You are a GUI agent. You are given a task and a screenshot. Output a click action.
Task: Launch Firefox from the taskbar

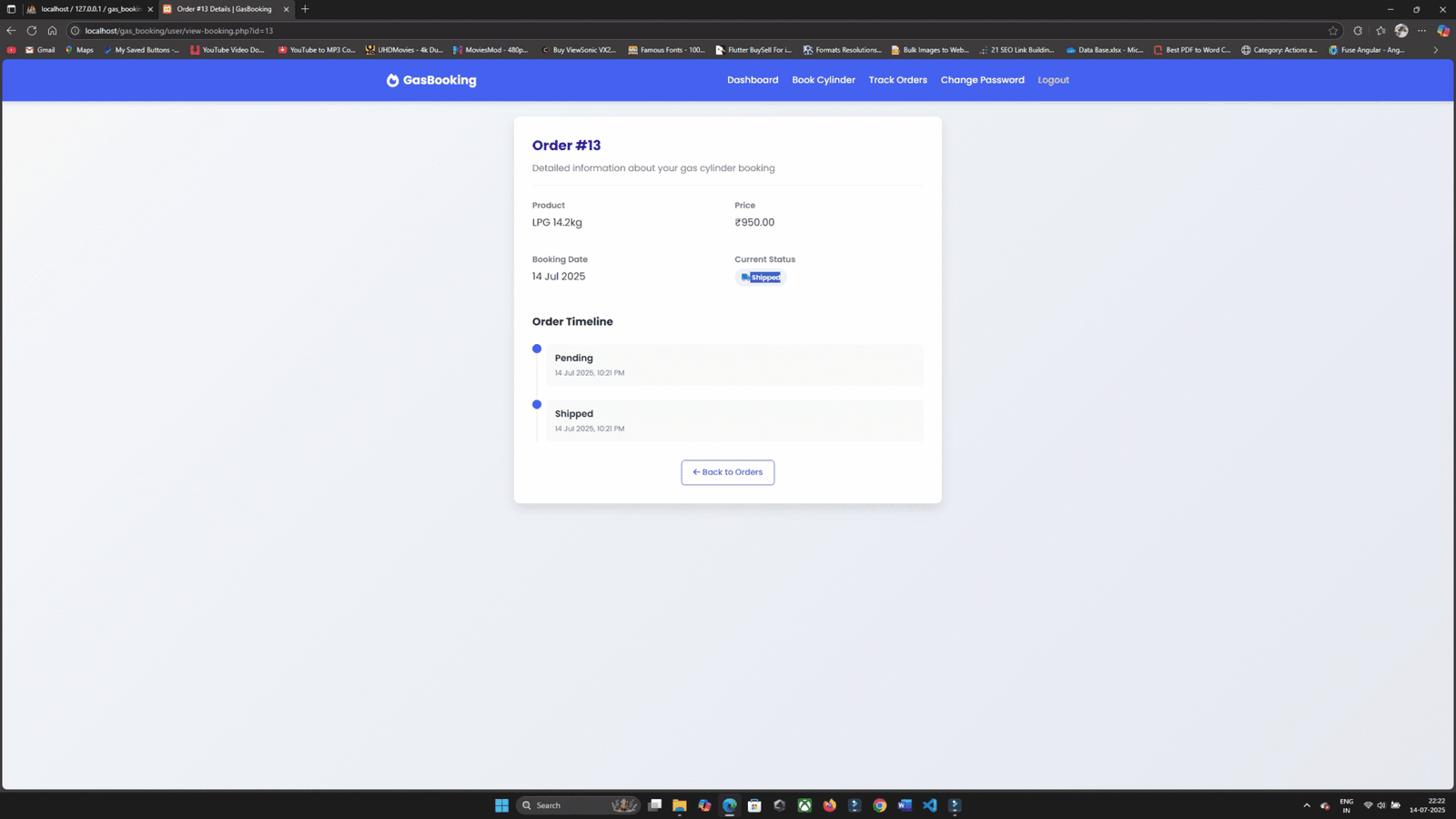coord(829,805)
